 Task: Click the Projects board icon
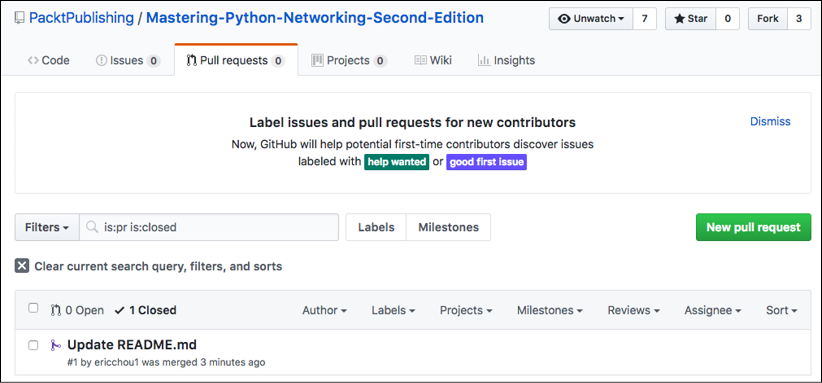317,60
